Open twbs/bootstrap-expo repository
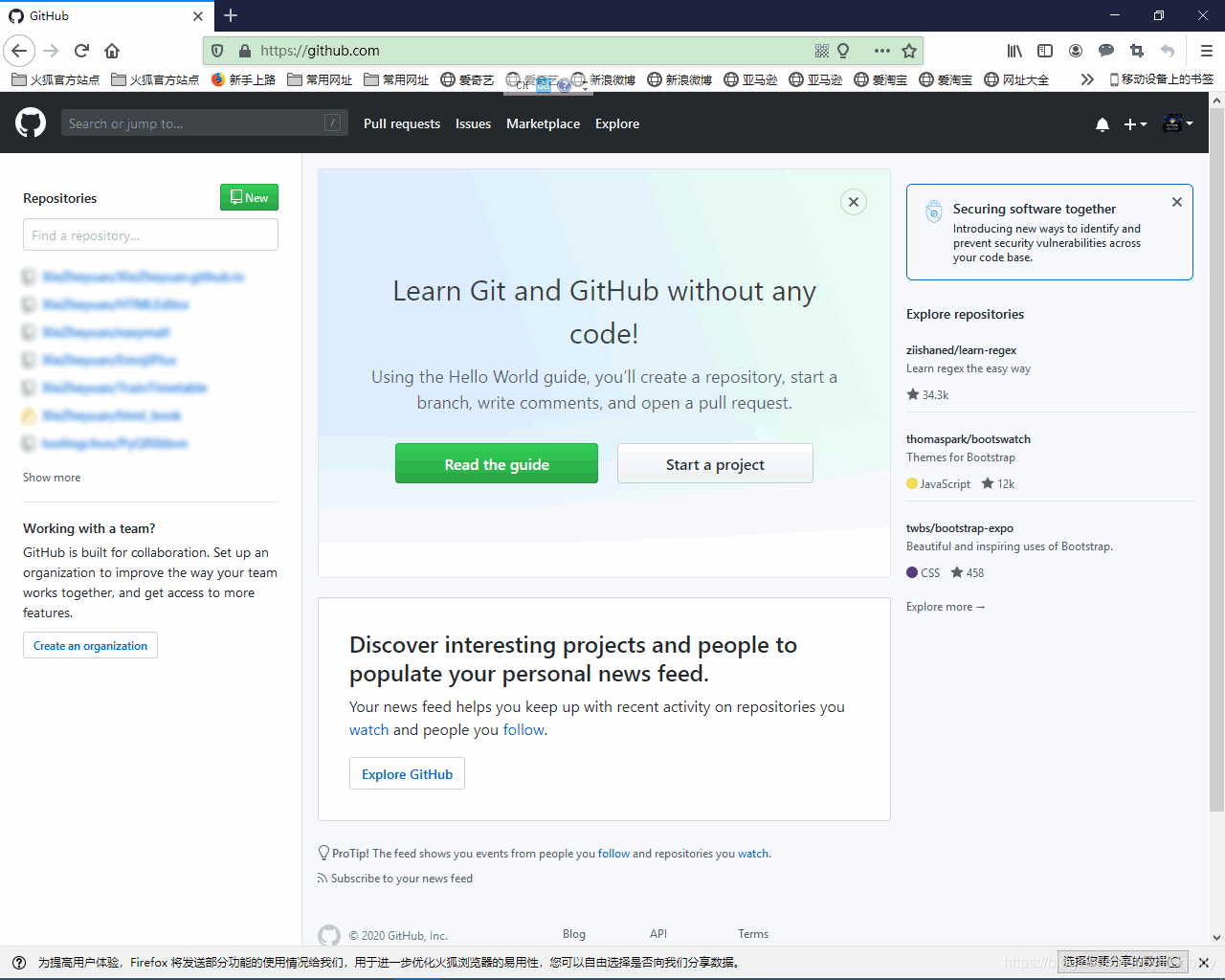 click(960, 528)
